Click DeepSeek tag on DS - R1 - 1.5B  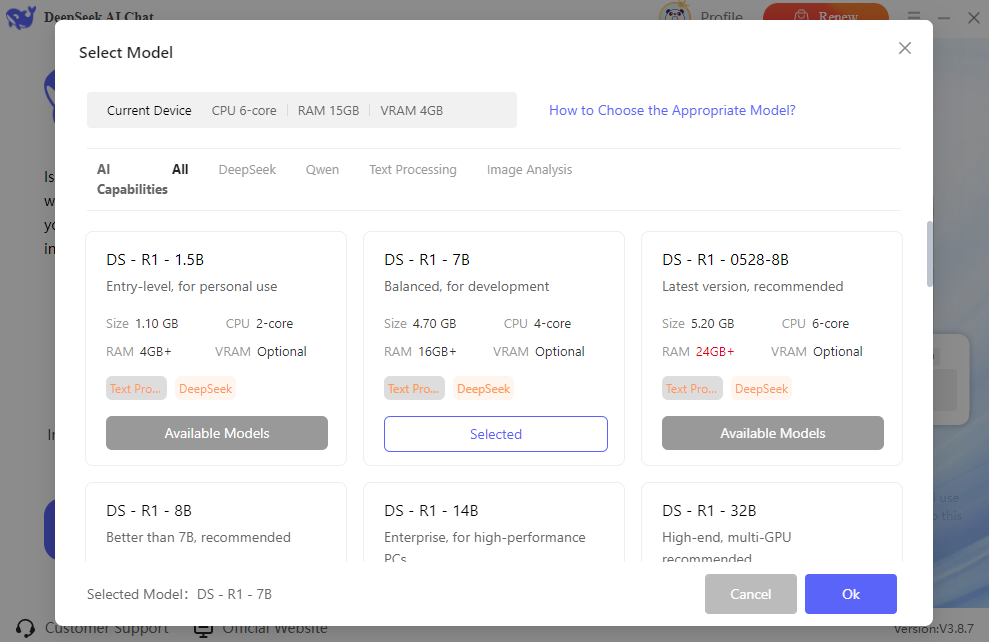click(x=206, y=388)
